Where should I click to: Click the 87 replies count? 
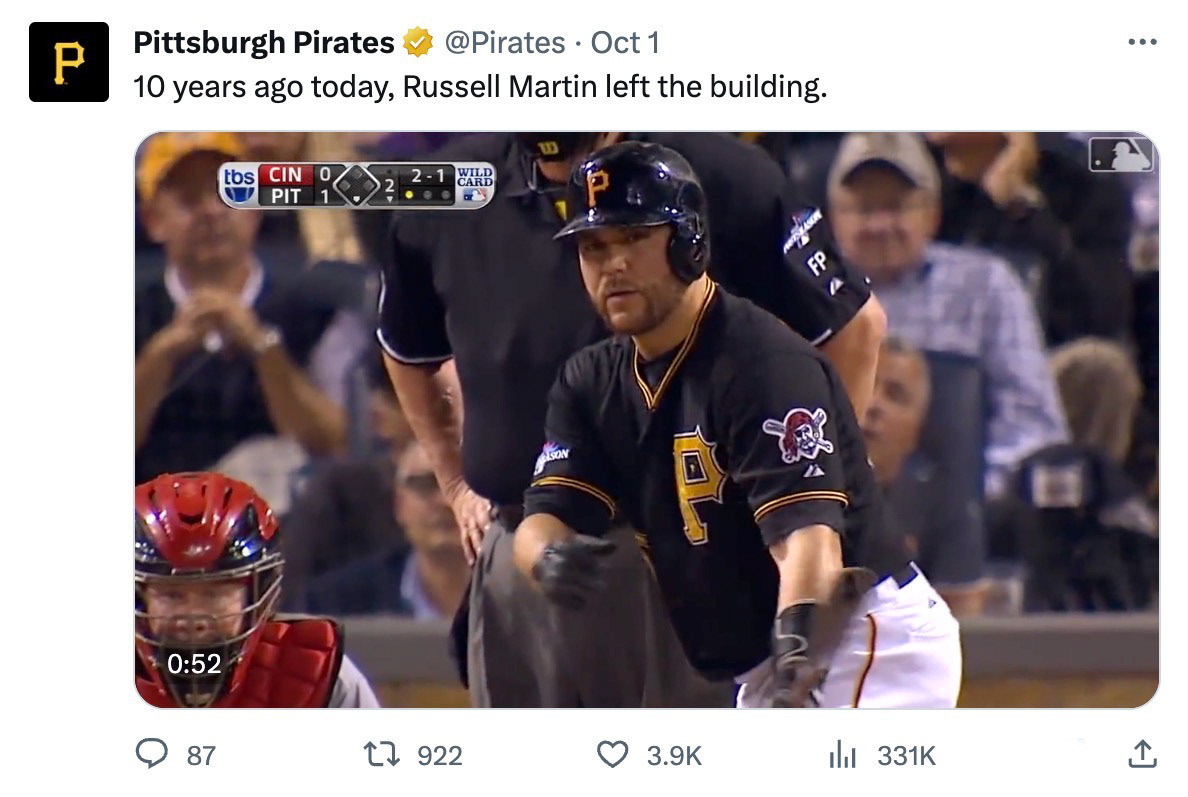point(201,755)
